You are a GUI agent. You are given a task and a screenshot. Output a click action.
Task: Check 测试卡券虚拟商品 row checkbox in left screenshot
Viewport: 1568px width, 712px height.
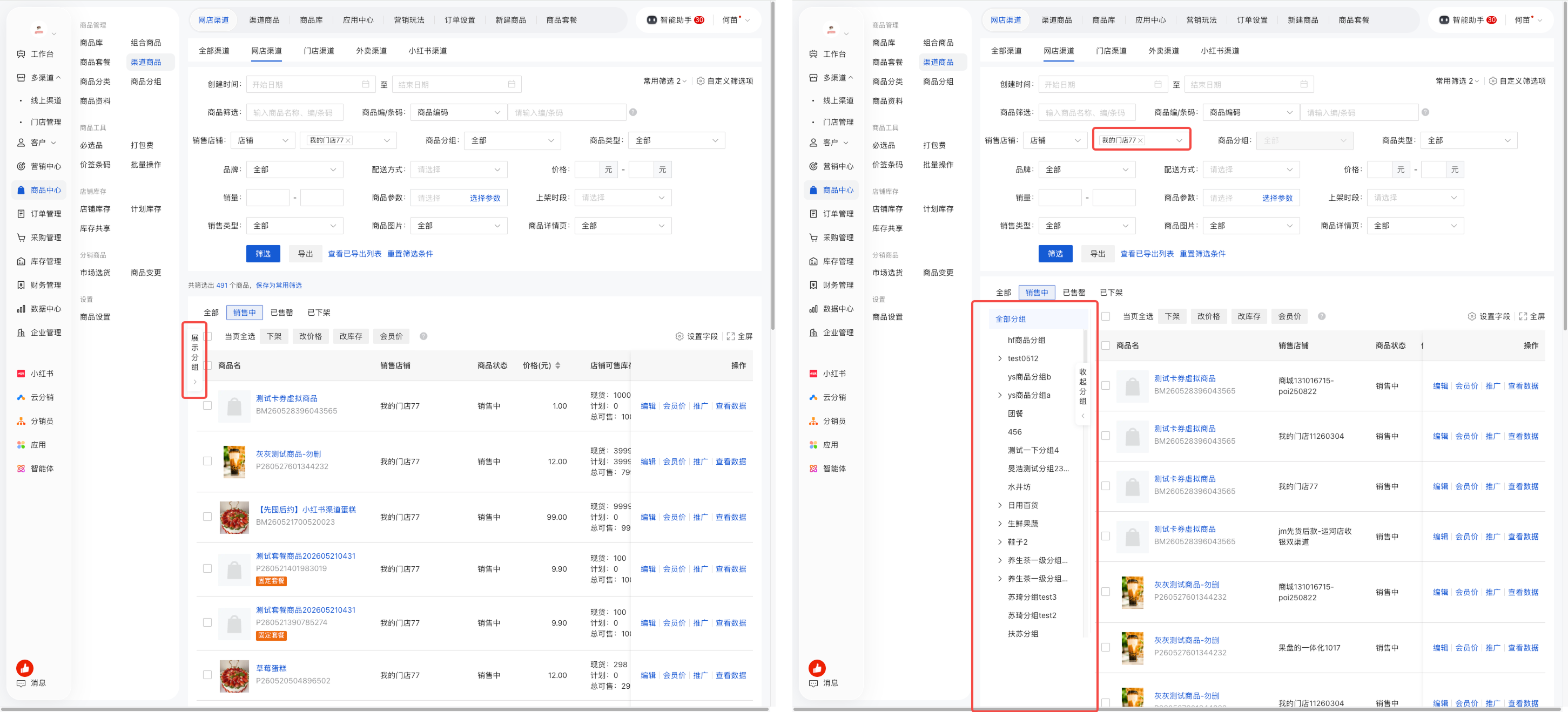(207, 405)
